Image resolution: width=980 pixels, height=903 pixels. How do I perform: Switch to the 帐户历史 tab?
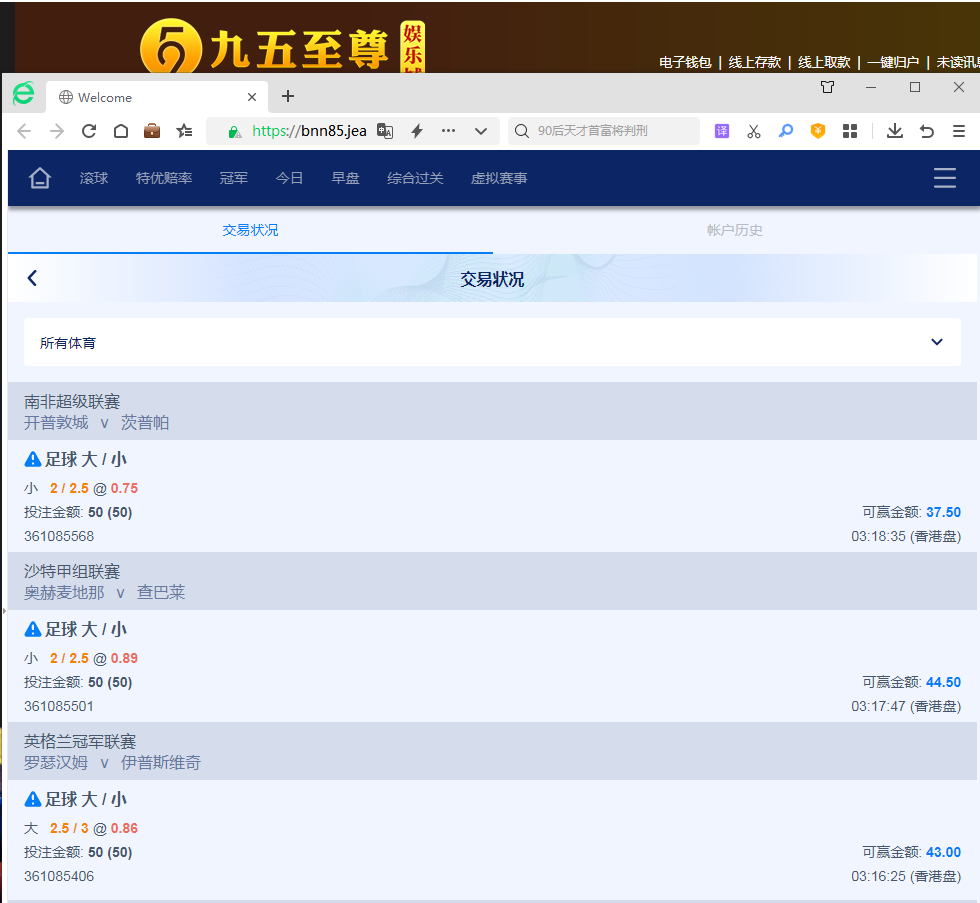734,230
